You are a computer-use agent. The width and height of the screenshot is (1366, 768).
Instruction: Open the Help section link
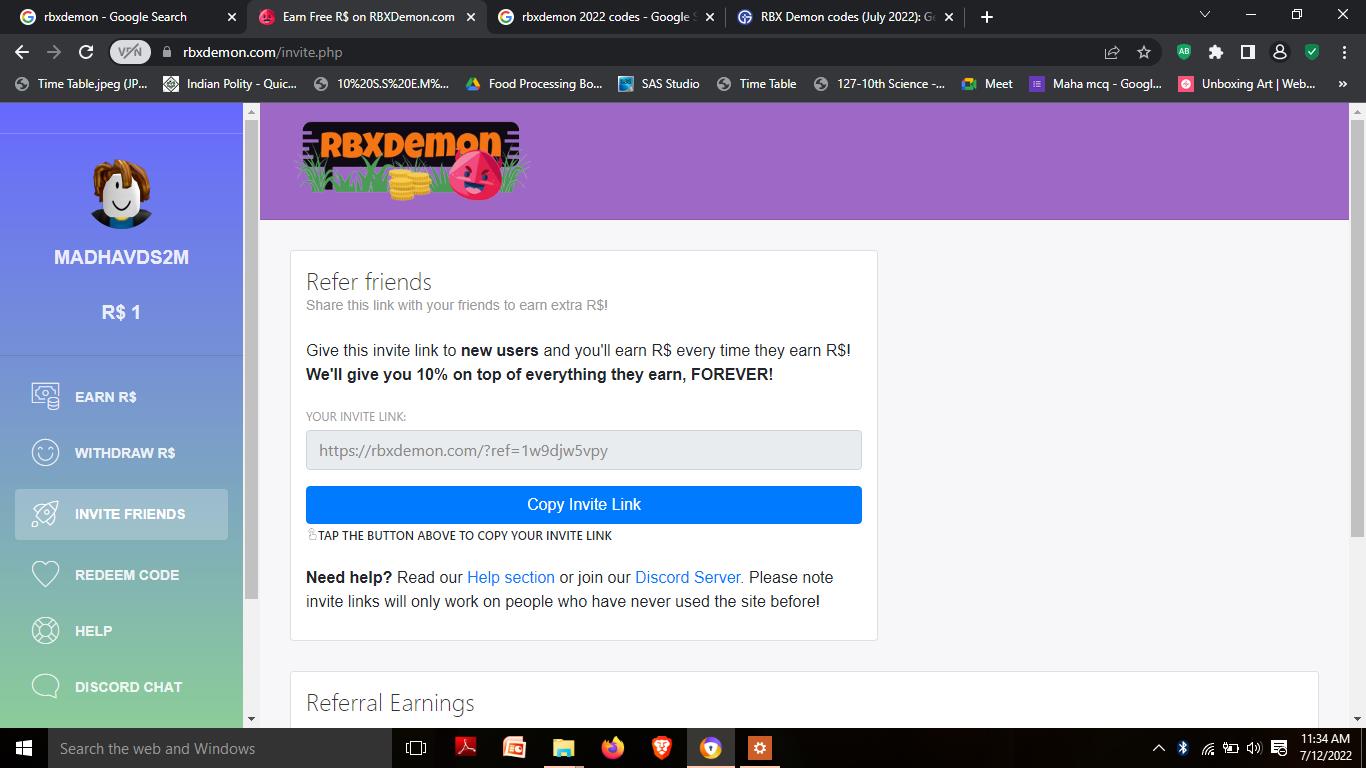pos(510,577)
